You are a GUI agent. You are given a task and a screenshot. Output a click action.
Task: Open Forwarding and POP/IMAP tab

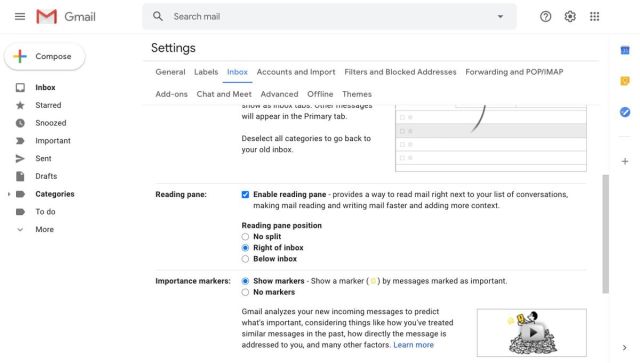click(x=514, y=72)
